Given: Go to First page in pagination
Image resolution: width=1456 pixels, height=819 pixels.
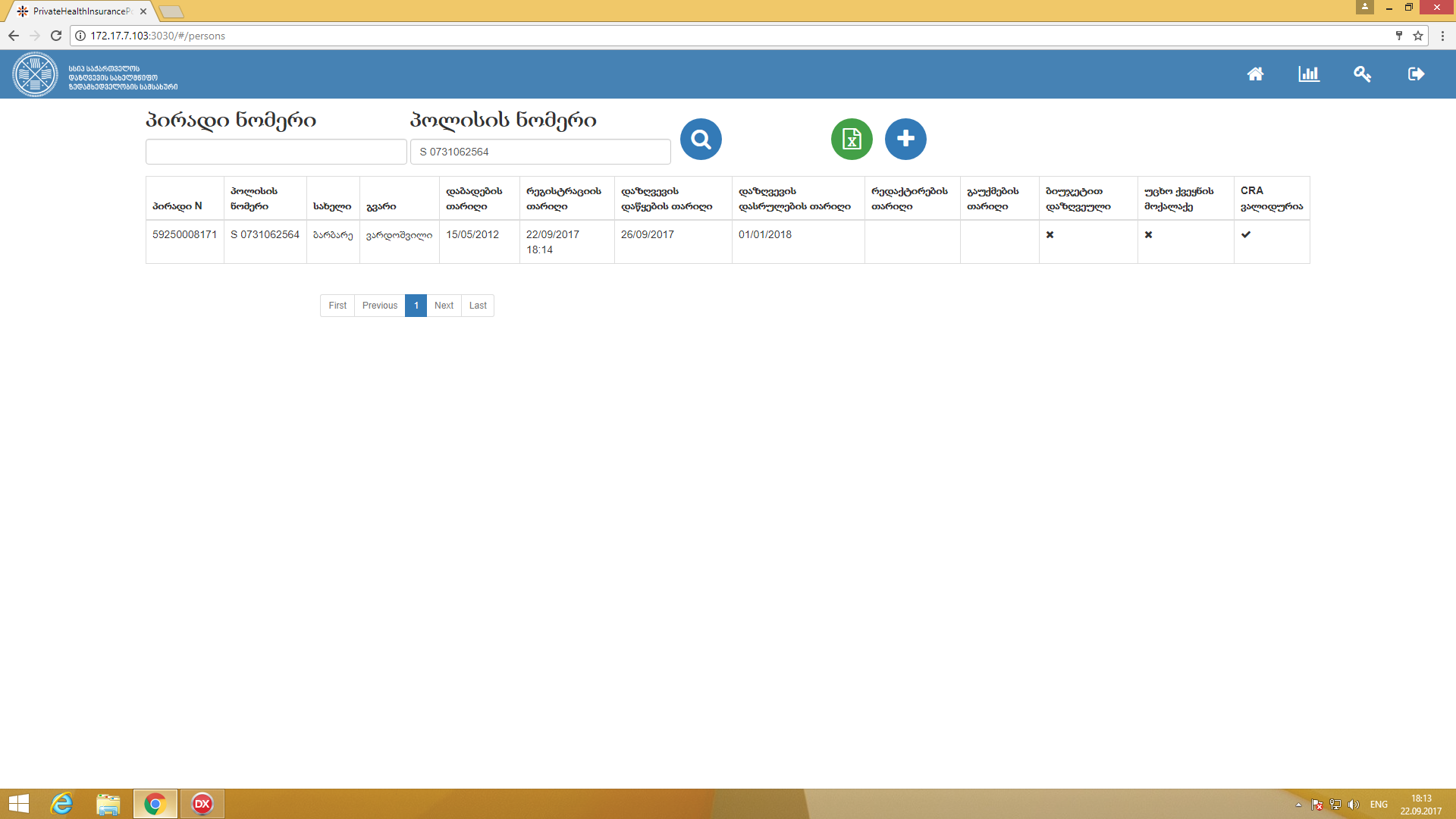Looking at the screenshot, I should (337, 306).
